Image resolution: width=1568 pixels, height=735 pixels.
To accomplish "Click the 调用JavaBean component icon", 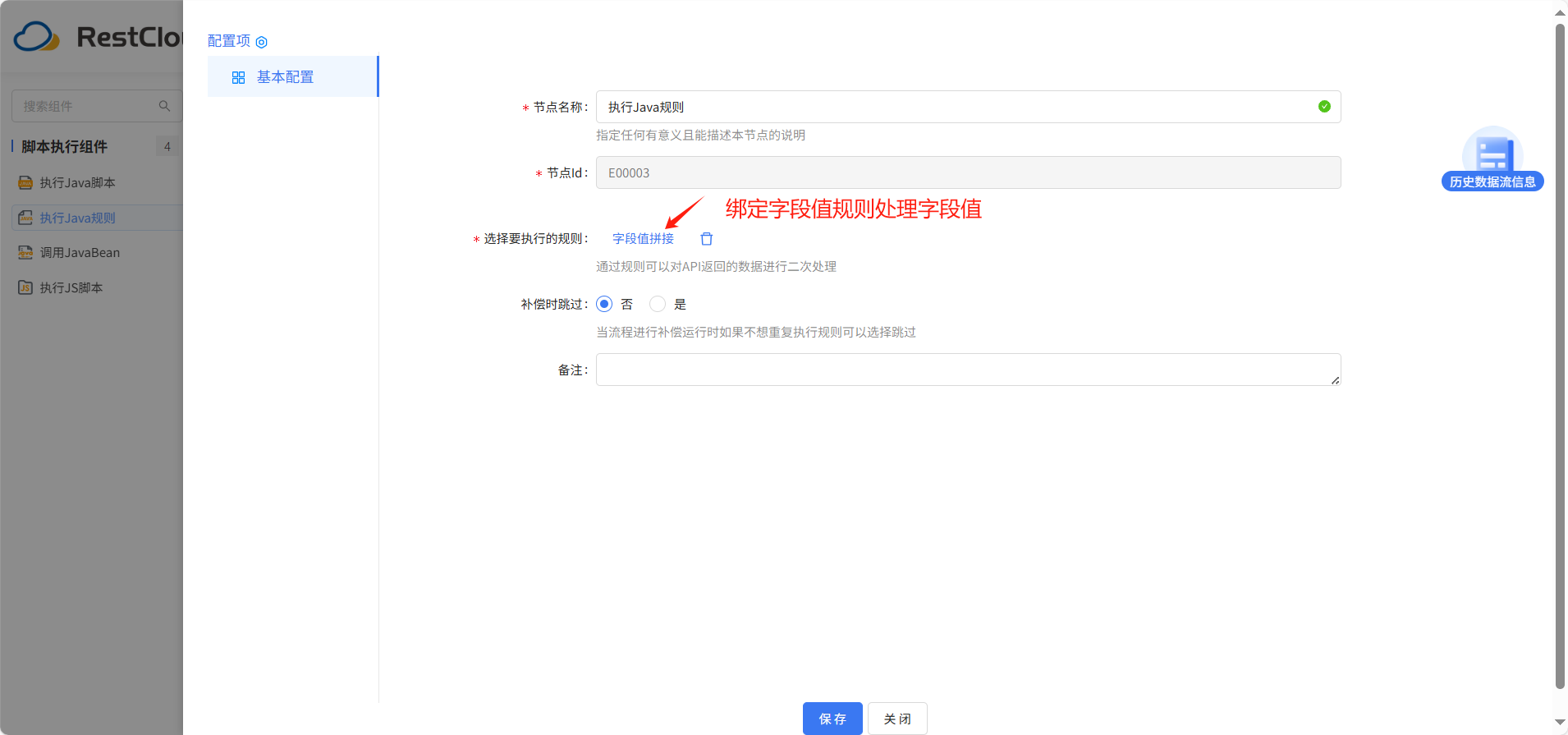I will pyautogui.click(x=25, y=252).
